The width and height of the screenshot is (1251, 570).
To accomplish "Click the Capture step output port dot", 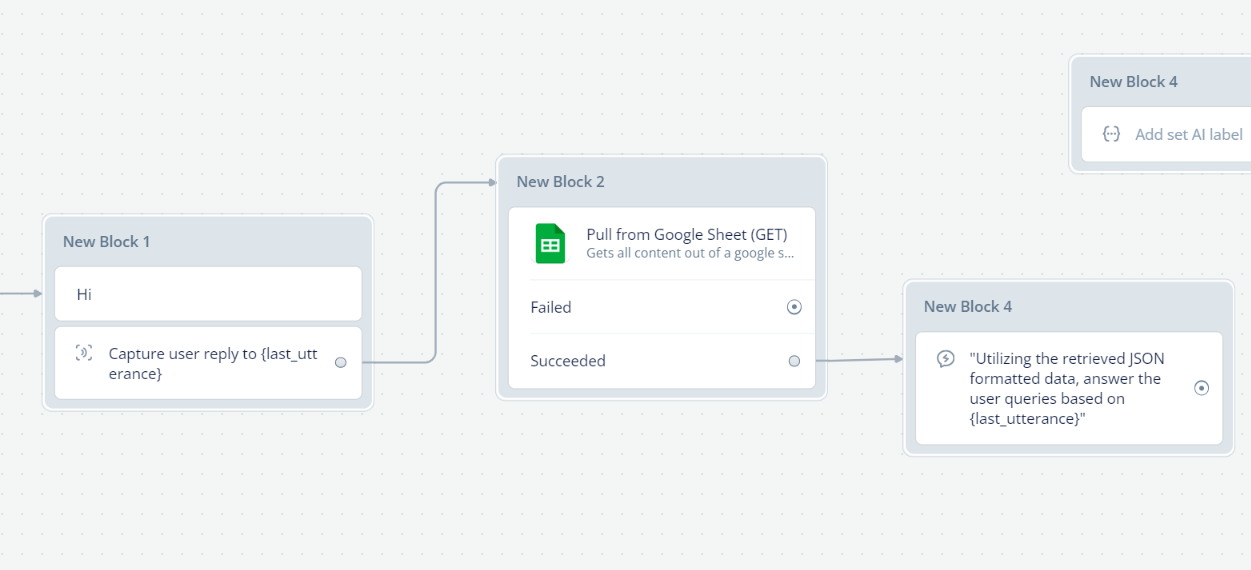I will (341, 362).
